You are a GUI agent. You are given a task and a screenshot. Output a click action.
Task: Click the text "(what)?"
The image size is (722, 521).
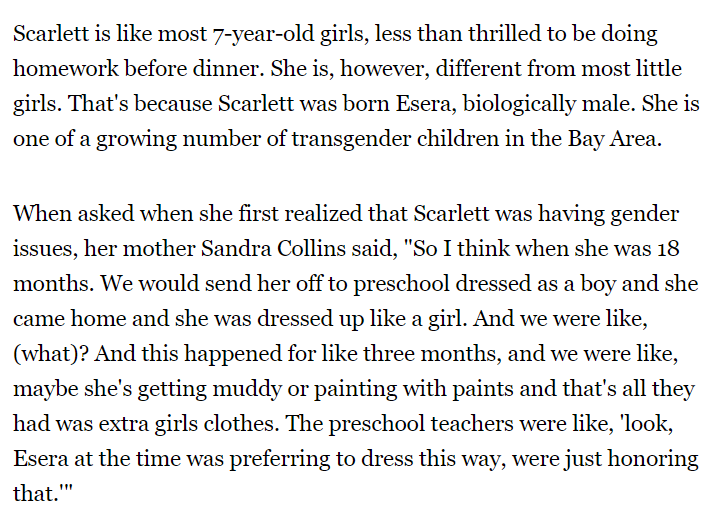(x=51, y=354)
